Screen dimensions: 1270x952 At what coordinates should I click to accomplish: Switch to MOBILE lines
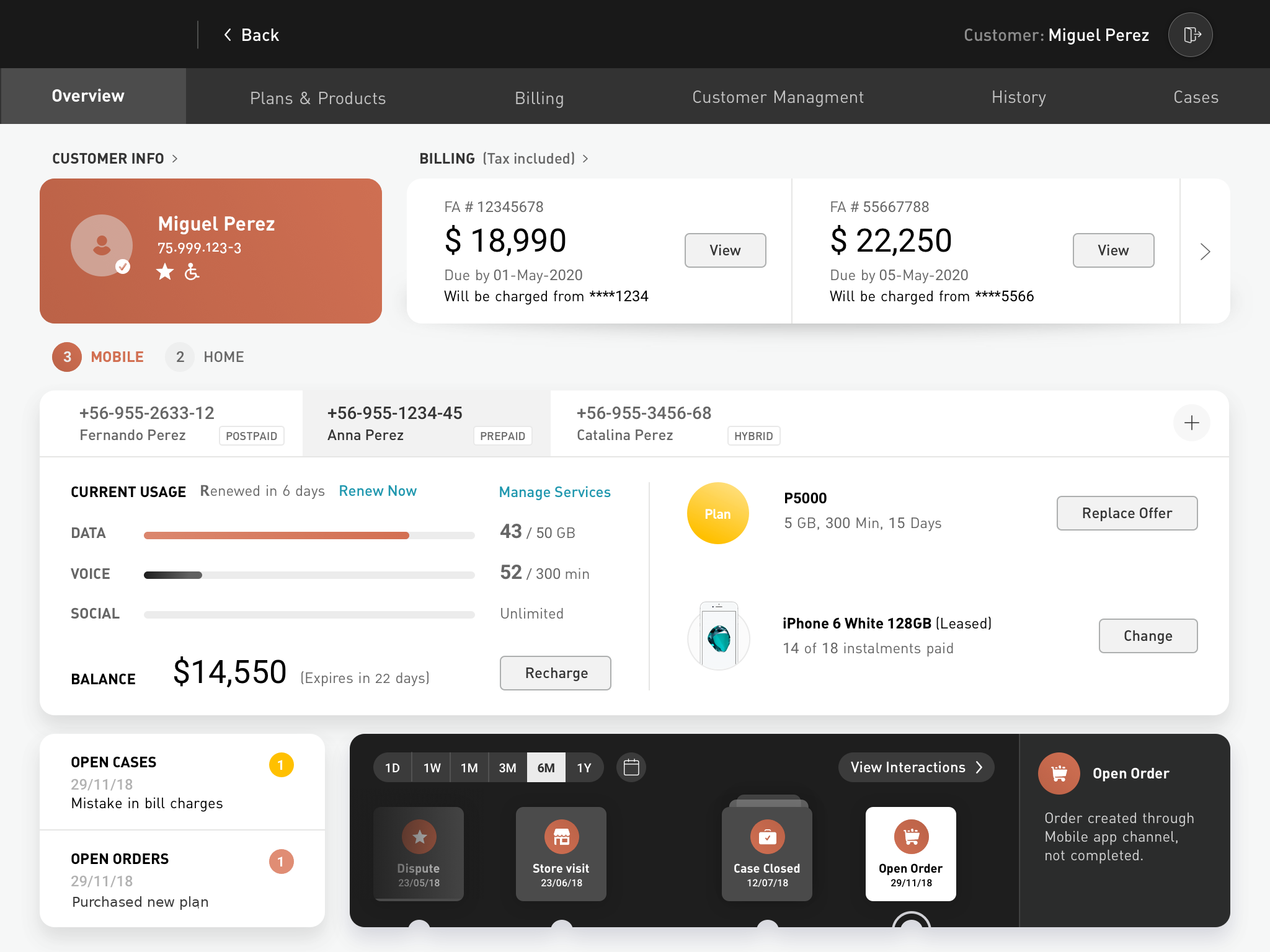tap(117, 357)
